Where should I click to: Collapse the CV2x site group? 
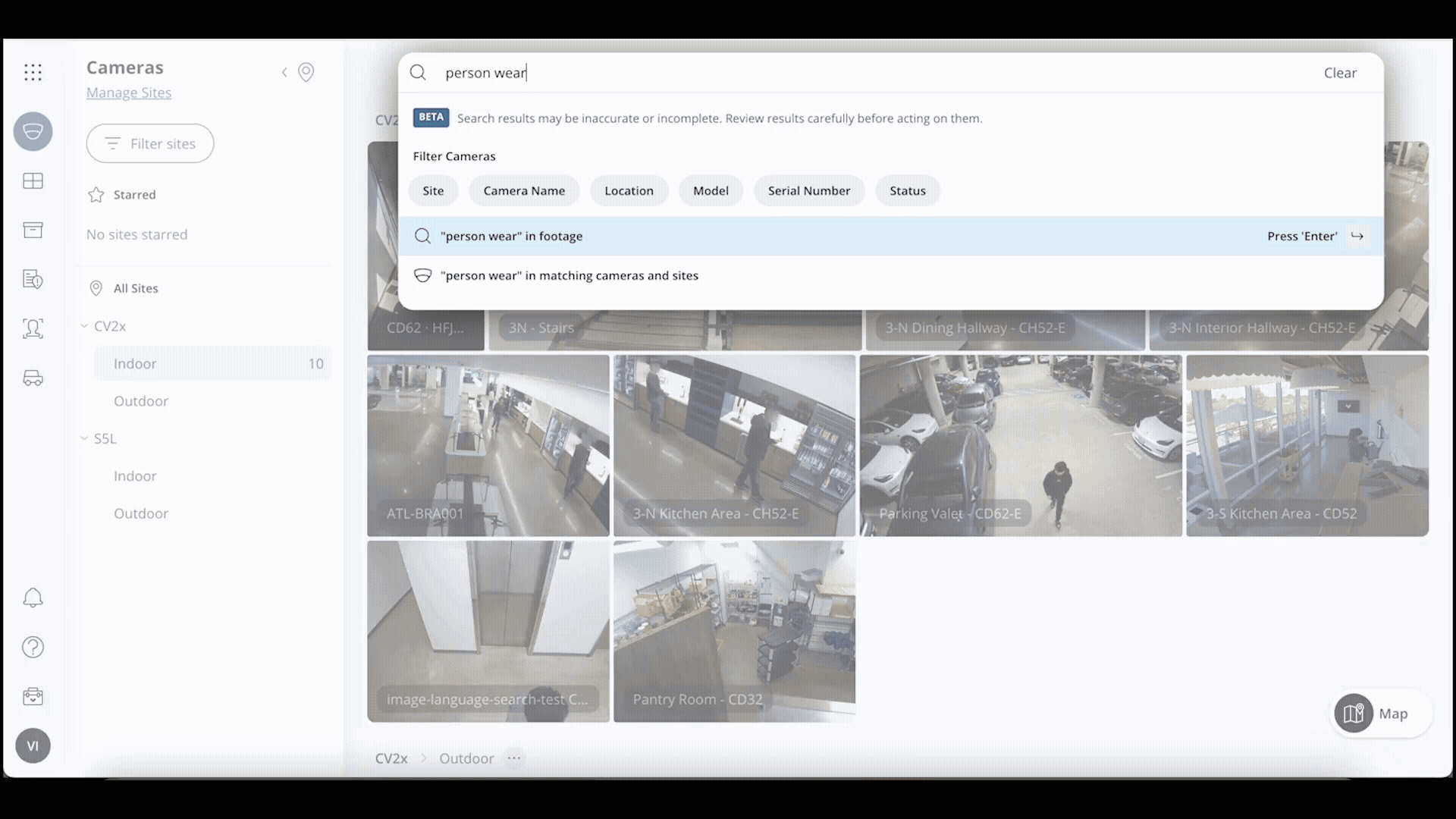(x=83, y=325)
